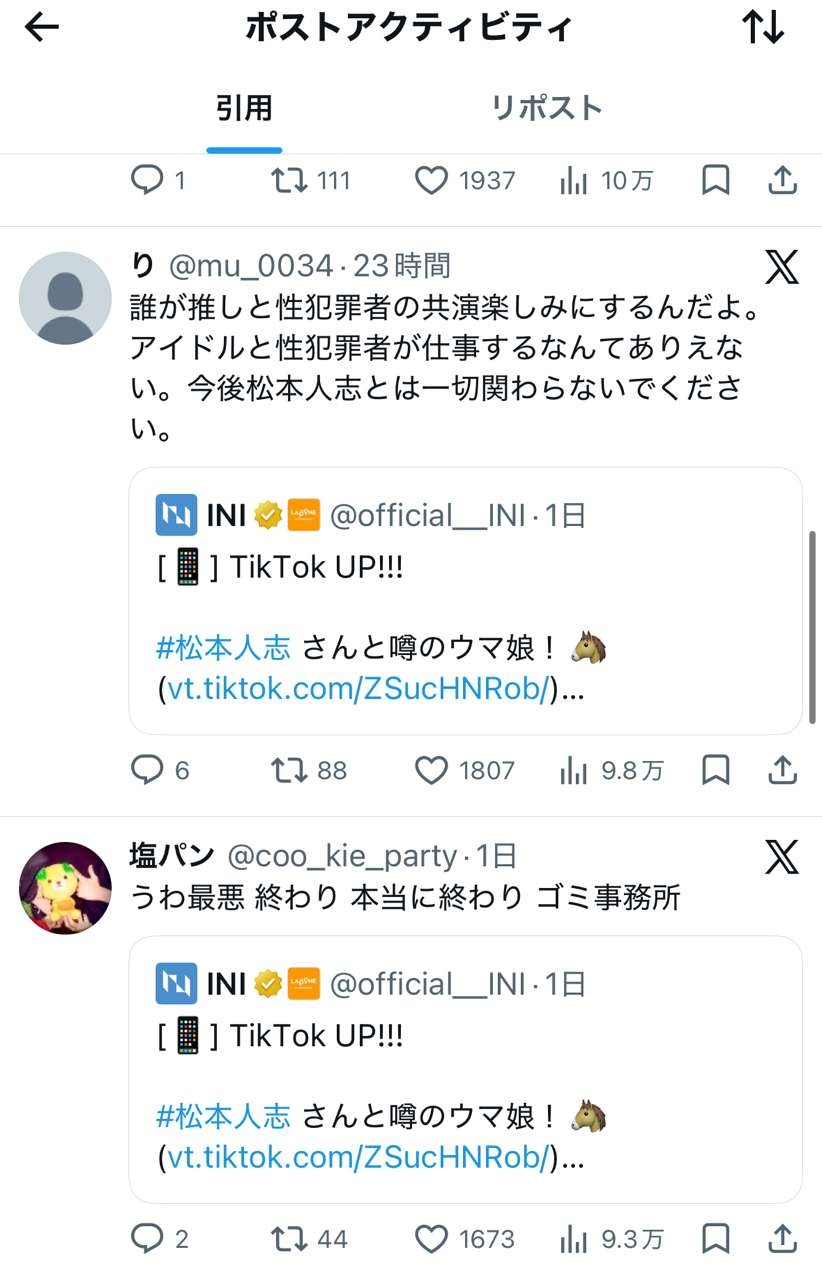Share the topmost post with 1937 likes
This screenshot has height=1280, width=822.
[x=782, y=180]
